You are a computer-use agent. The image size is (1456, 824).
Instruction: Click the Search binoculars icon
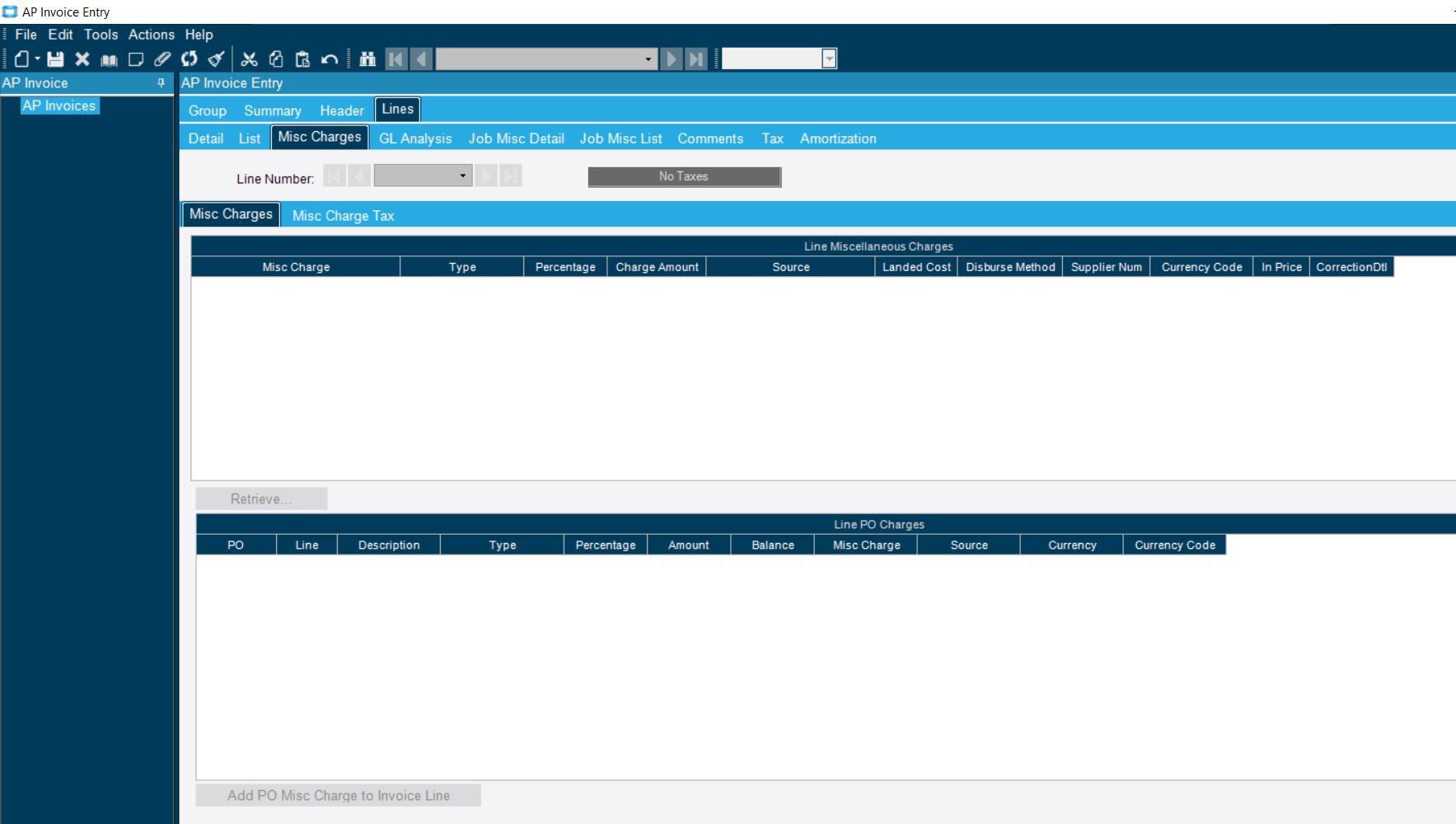pyautogui.click(x=368, y=59)
